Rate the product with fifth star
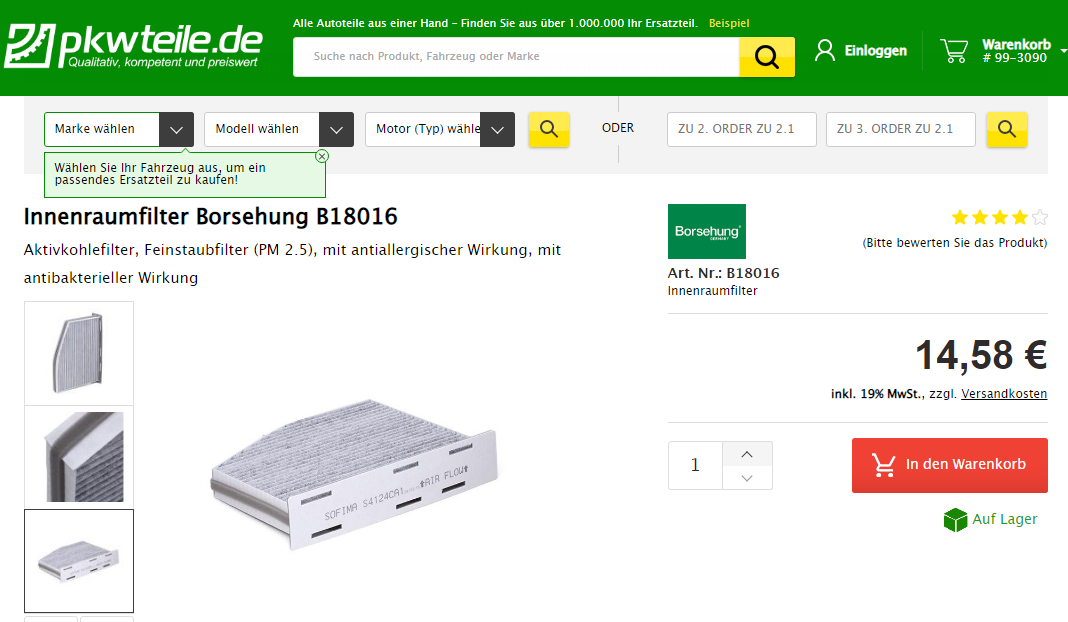The image size is (1068, 622). pos(1039,217)
